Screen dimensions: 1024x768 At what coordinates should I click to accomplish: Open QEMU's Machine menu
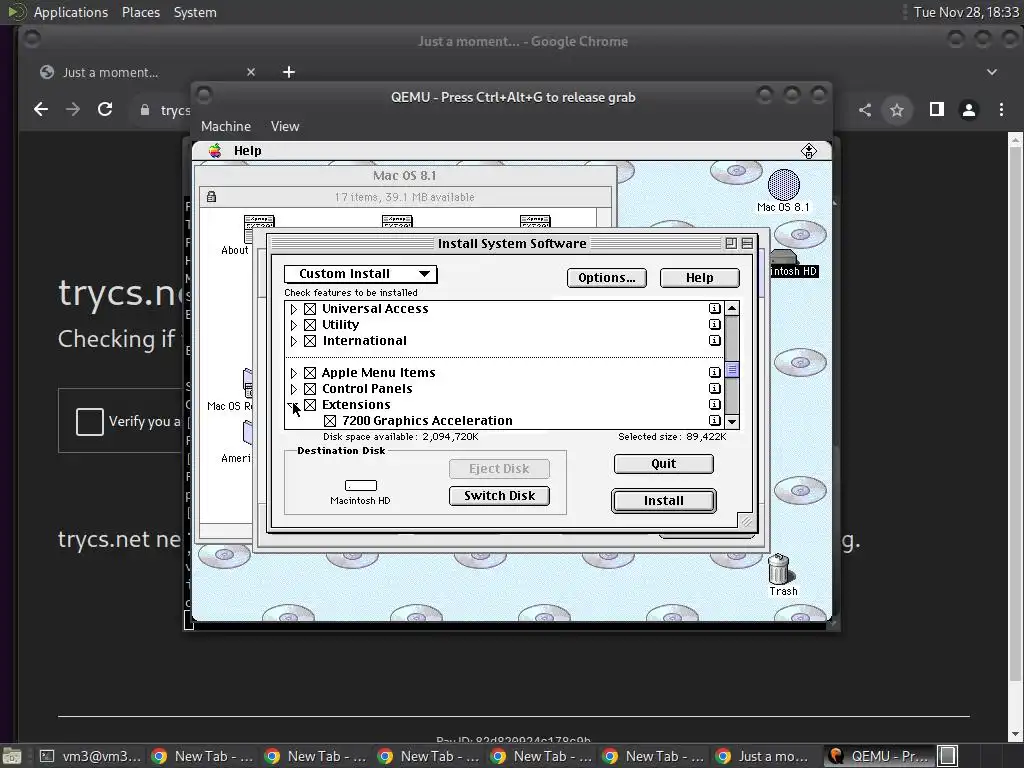226,126
